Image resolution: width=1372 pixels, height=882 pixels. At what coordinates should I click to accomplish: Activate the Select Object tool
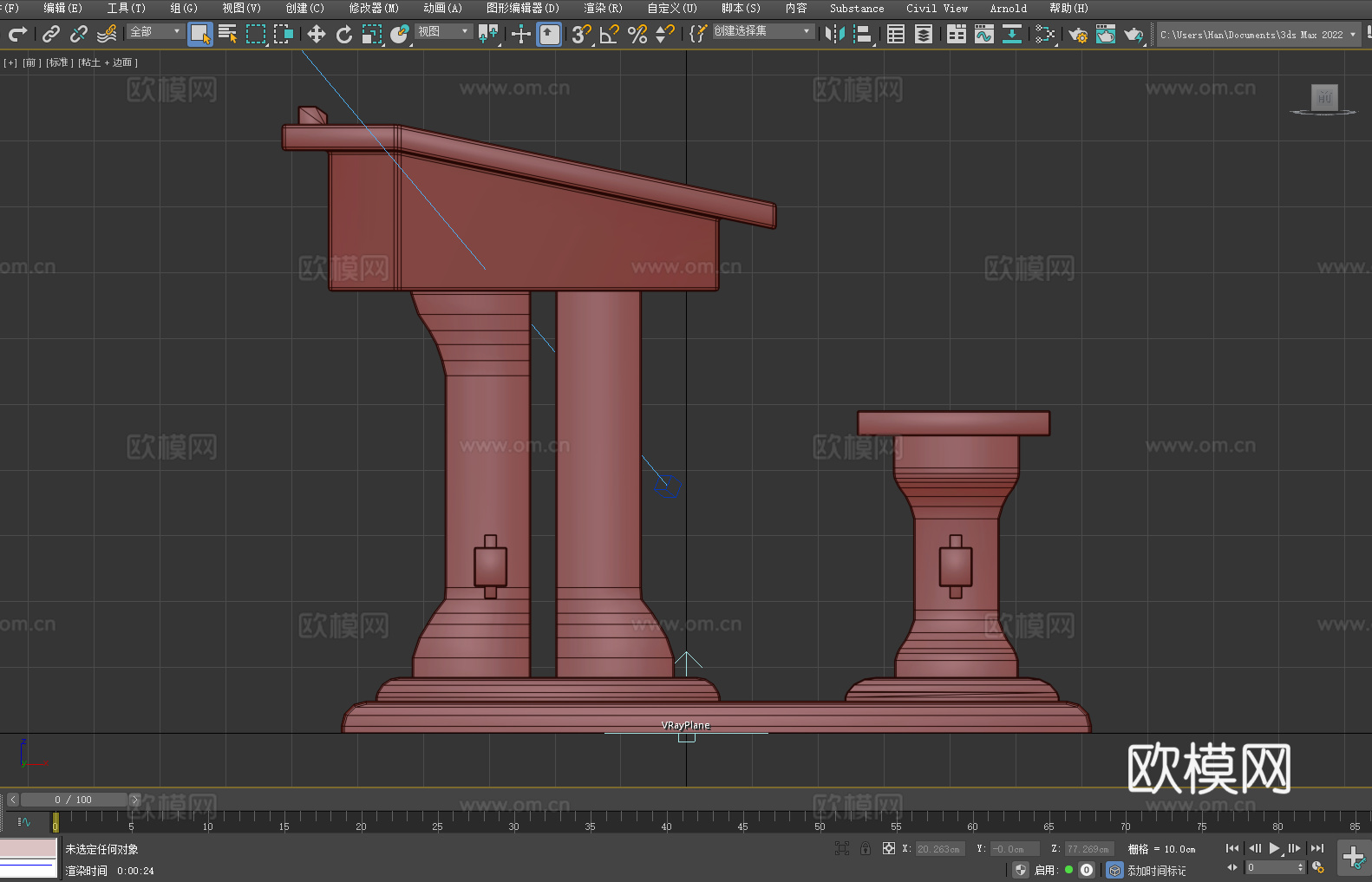[199, 34]
